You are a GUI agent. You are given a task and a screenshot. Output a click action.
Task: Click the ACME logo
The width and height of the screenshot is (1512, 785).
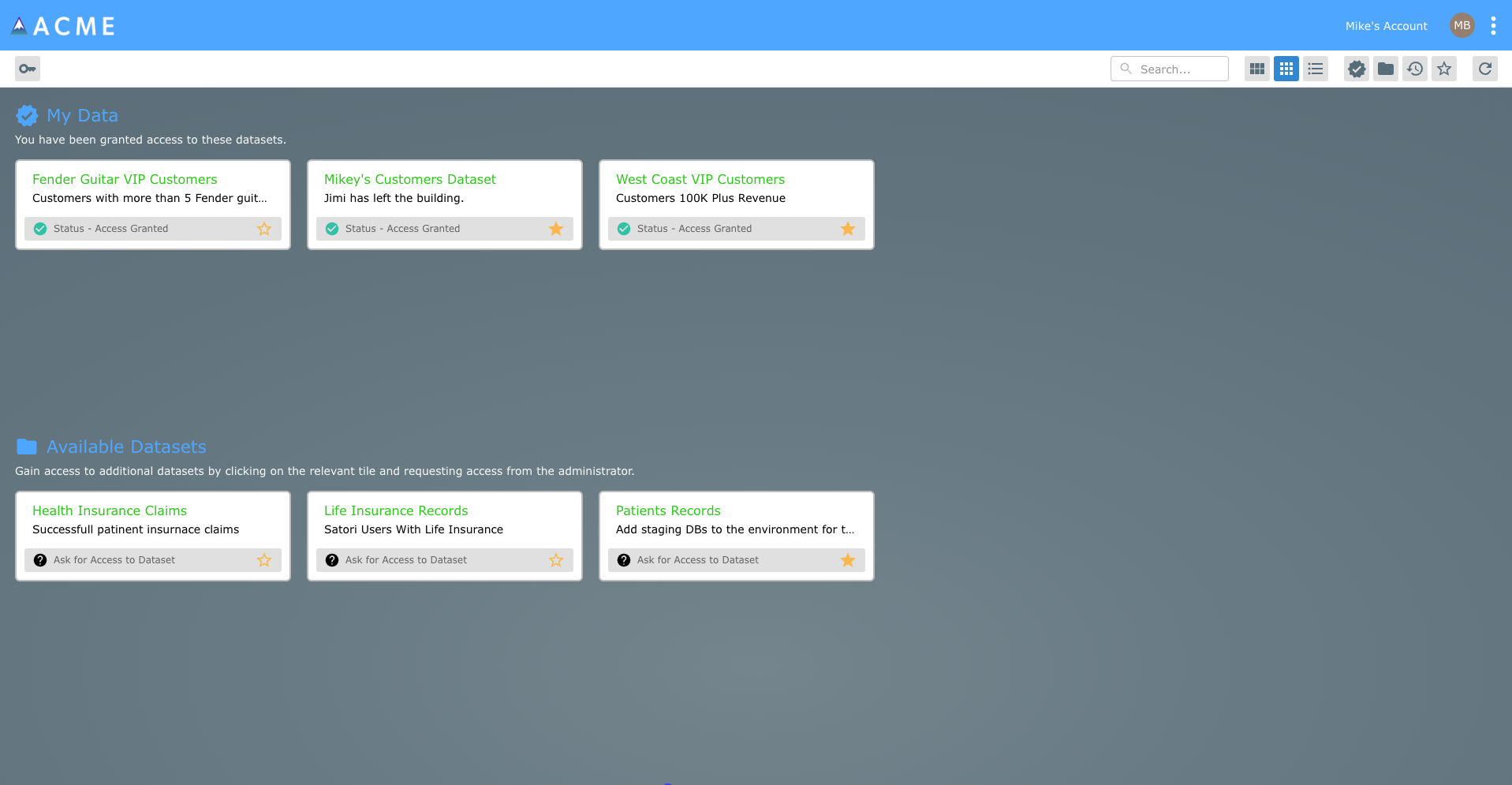pos(63,26)
